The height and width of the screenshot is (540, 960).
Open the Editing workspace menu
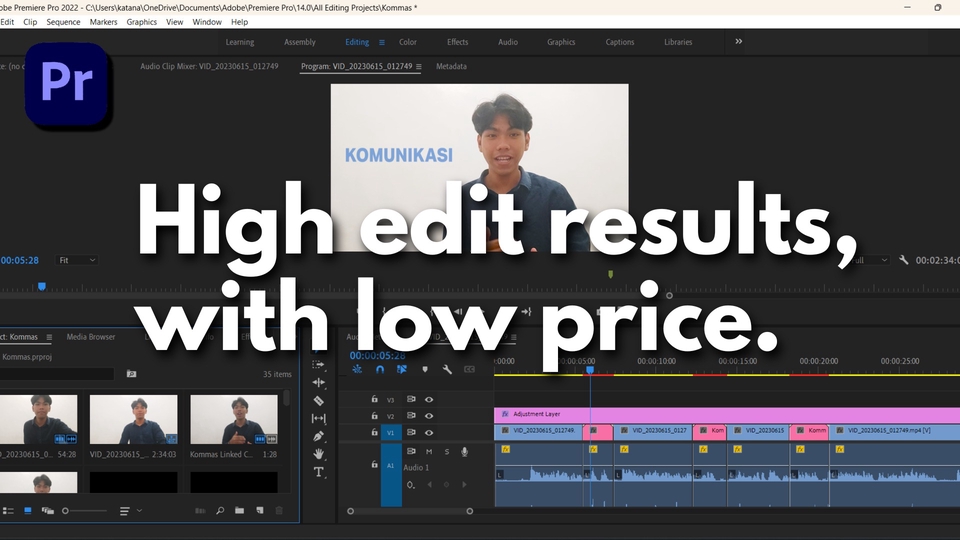pos(381,42)
